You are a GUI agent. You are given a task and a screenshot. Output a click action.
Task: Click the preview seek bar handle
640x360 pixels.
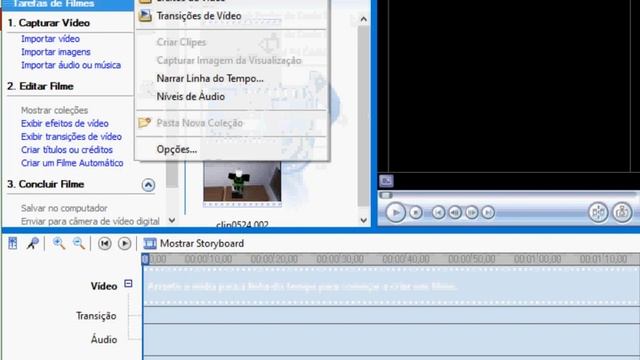(x=386, y=195)
